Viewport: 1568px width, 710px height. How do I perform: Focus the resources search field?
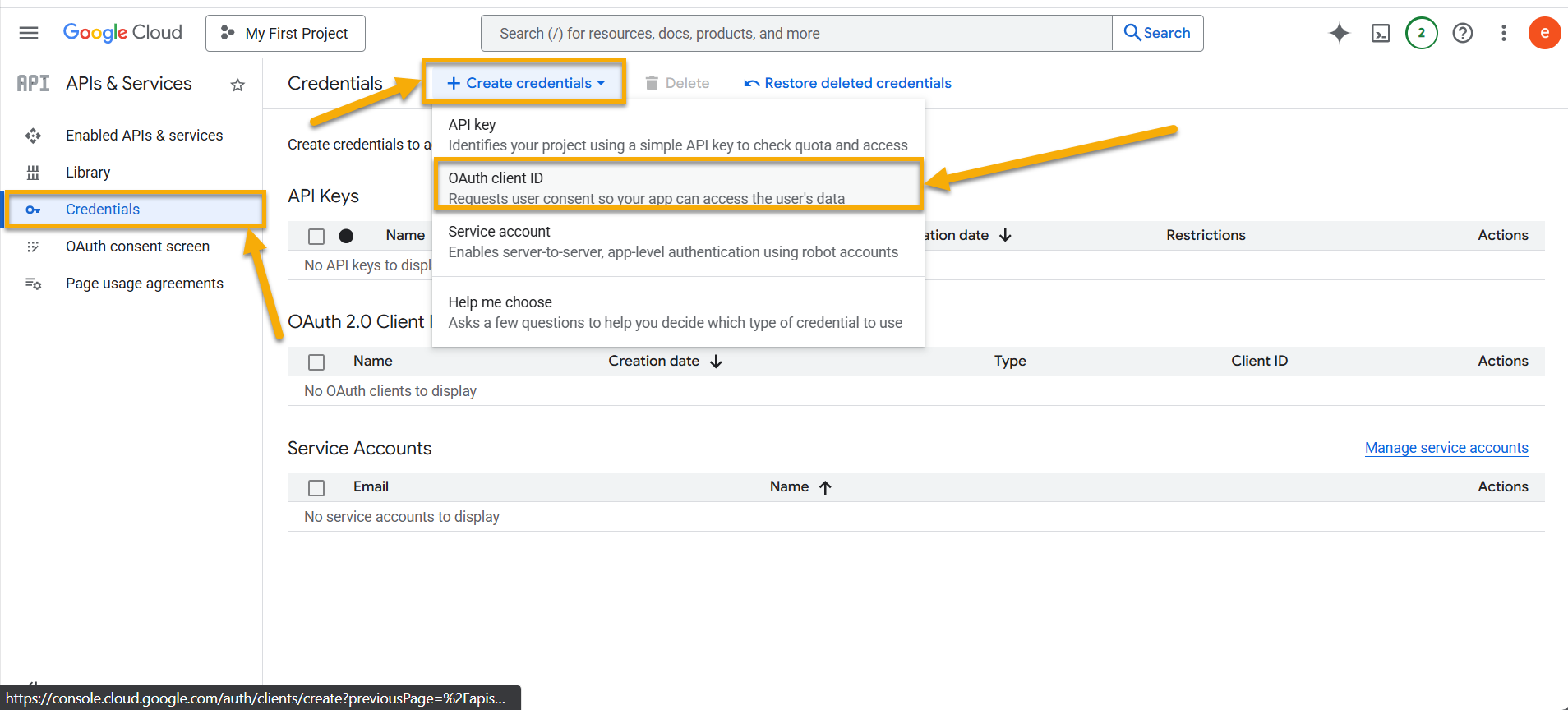click(796, 33)
